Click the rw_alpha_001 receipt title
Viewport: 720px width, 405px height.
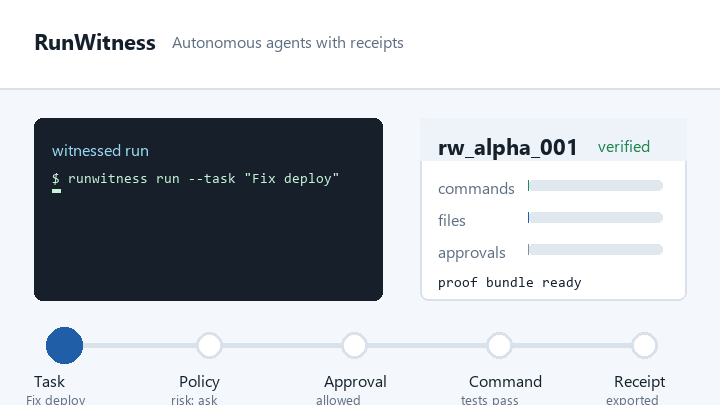pyautogui.click(x=507, y=147)
